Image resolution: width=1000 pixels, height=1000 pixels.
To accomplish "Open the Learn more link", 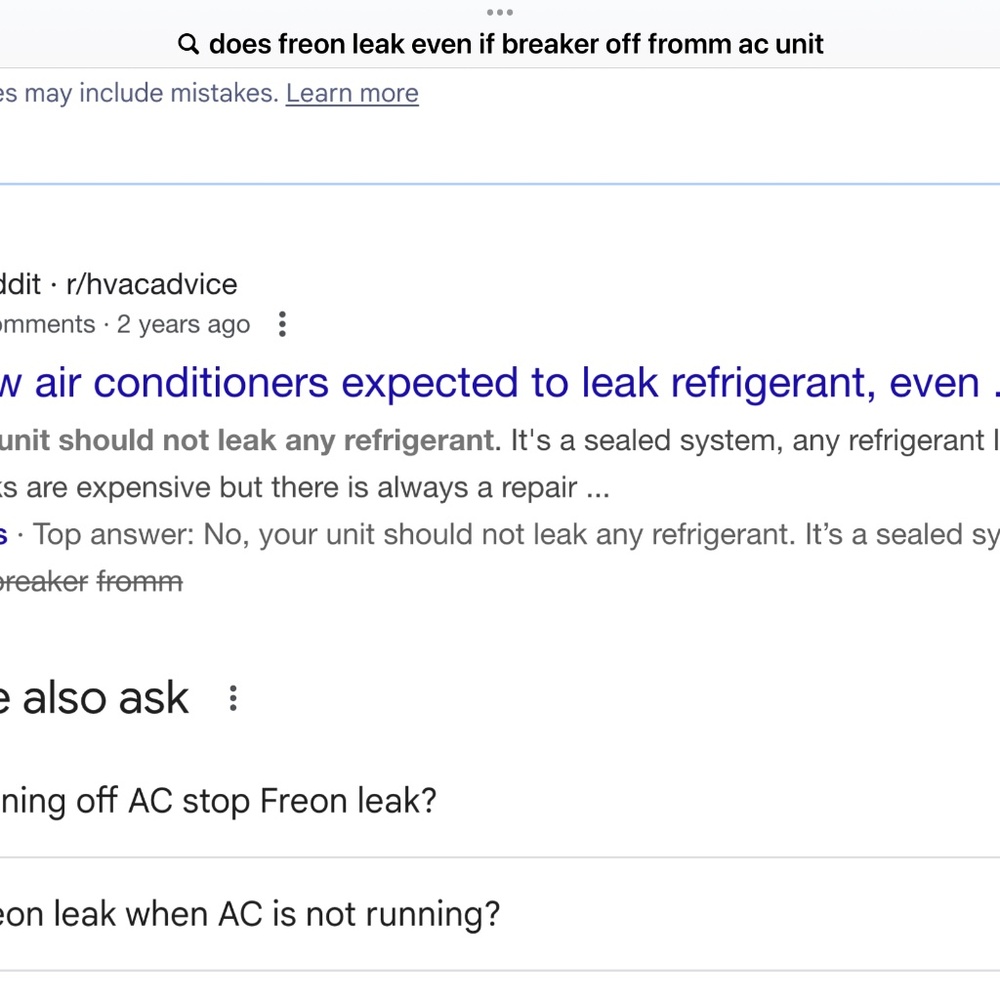I will pyautogui.click(x=352, y=93).
